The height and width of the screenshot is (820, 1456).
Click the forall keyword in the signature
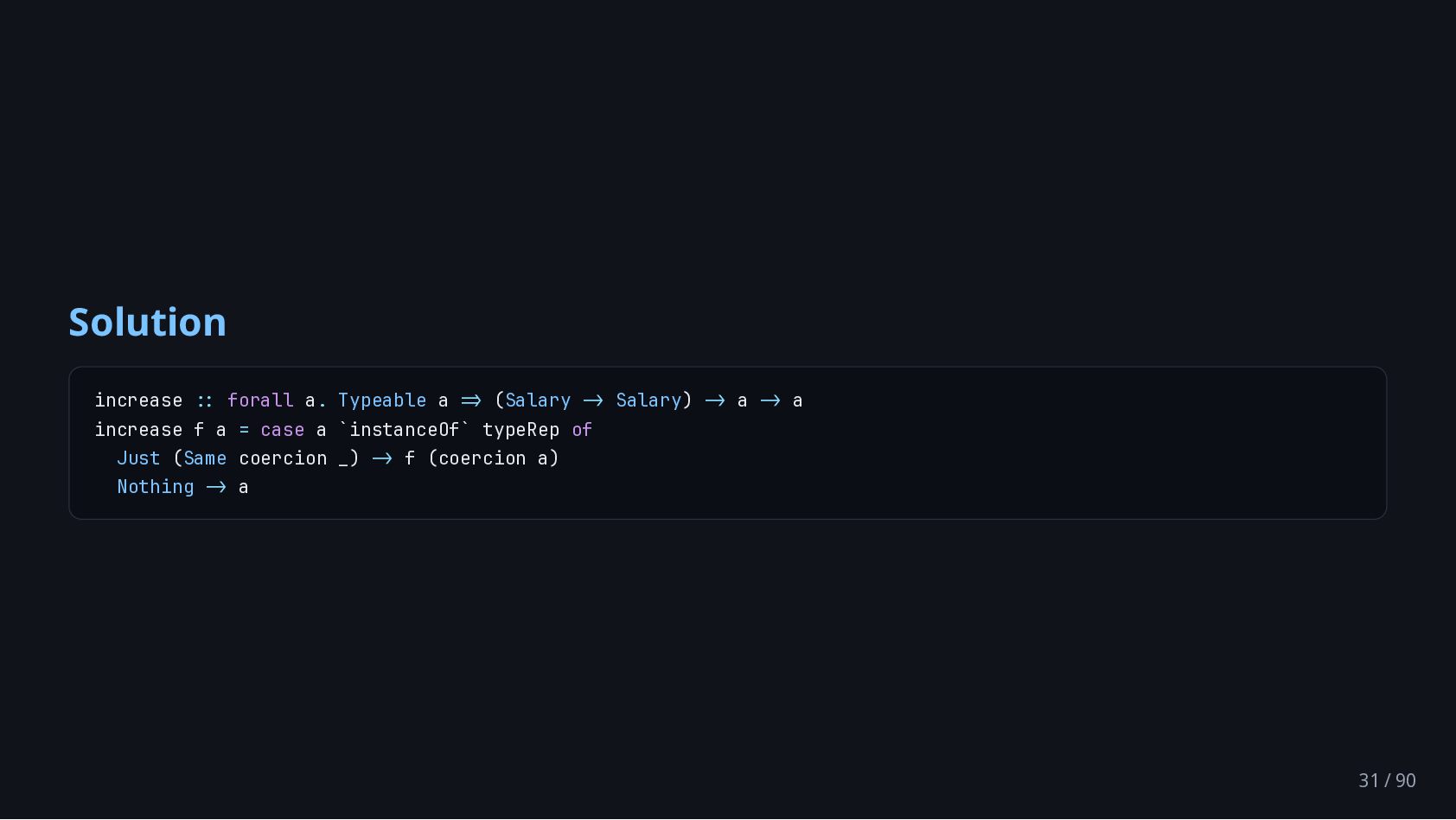coord(260,400)
